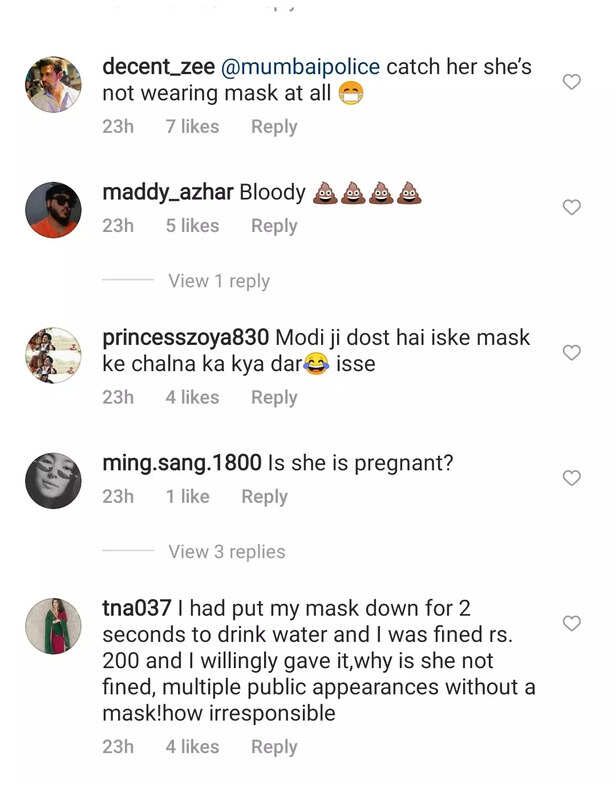Heart princesszoya830's comment

(572, 353)
